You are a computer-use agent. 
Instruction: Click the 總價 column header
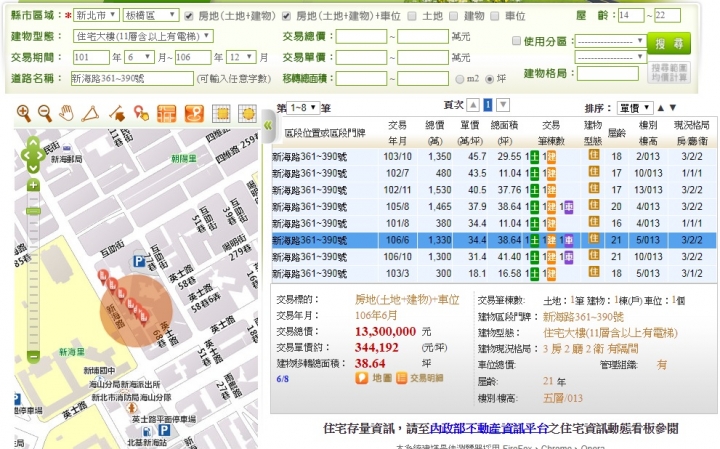pos(434,132)
